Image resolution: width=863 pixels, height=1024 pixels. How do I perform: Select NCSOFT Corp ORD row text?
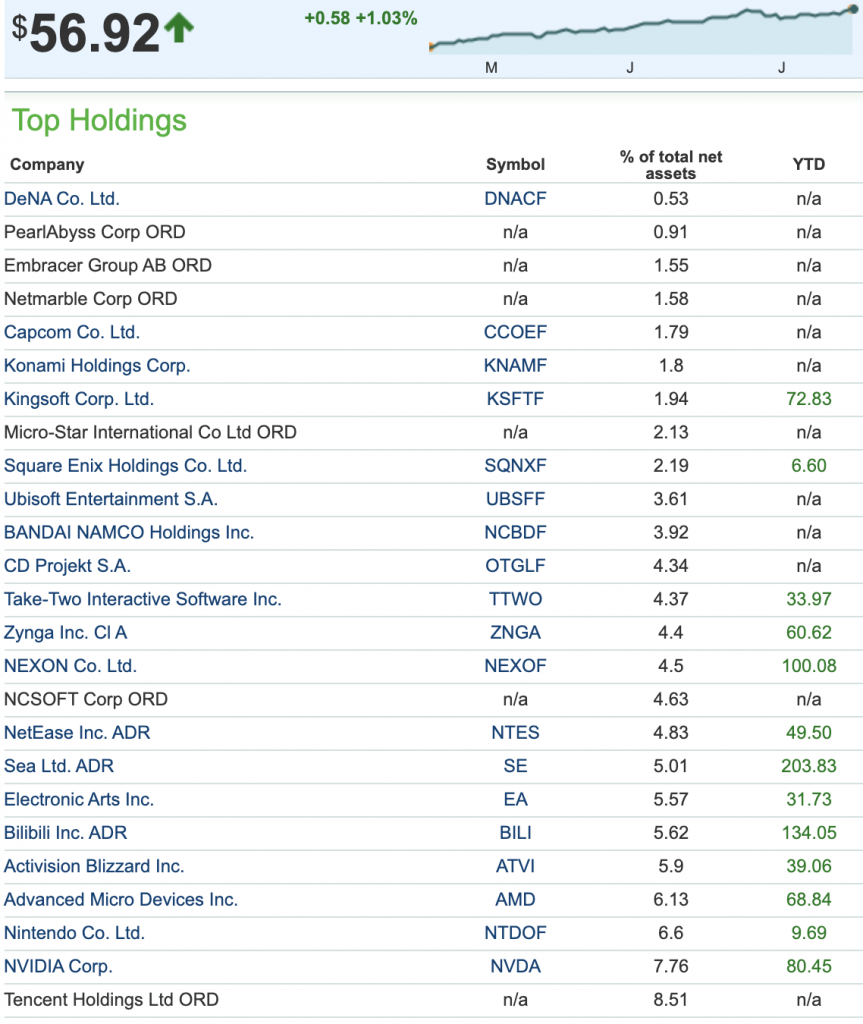coord(86,699)
